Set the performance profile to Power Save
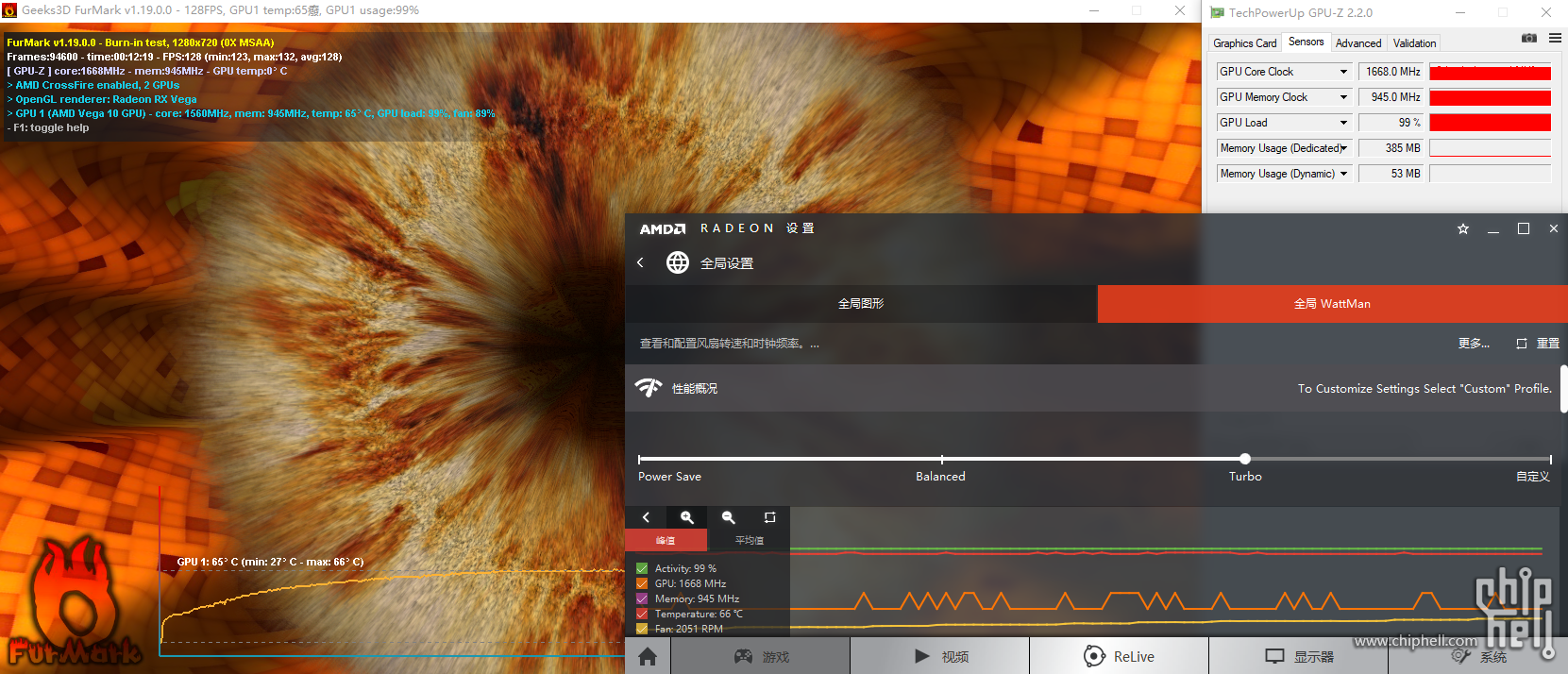 pyautogui.click(x=669, y=477)
